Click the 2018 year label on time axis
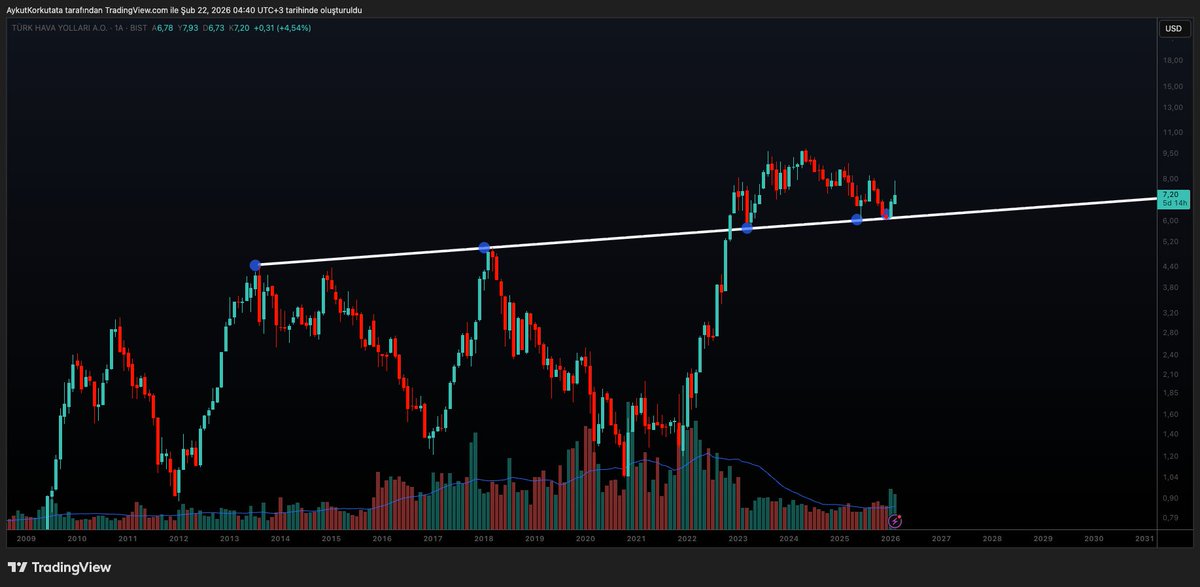1200x587 pixels. click(484, 538)
